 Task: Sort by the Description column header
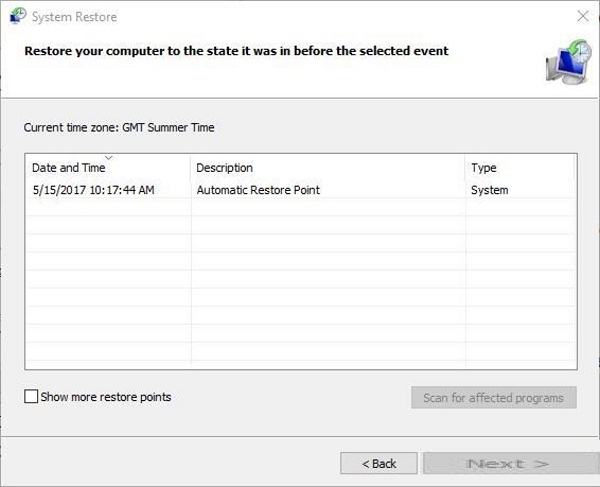tap(224, 168)
